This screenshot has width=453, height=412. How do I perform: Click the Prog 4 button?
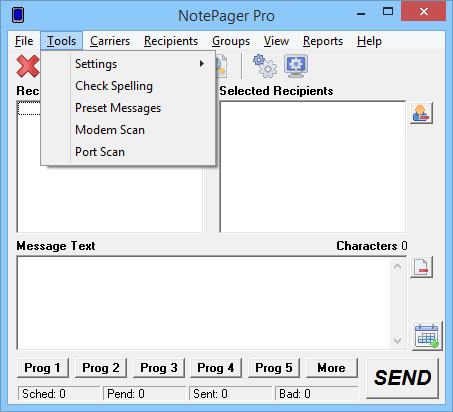click(216, 368)
